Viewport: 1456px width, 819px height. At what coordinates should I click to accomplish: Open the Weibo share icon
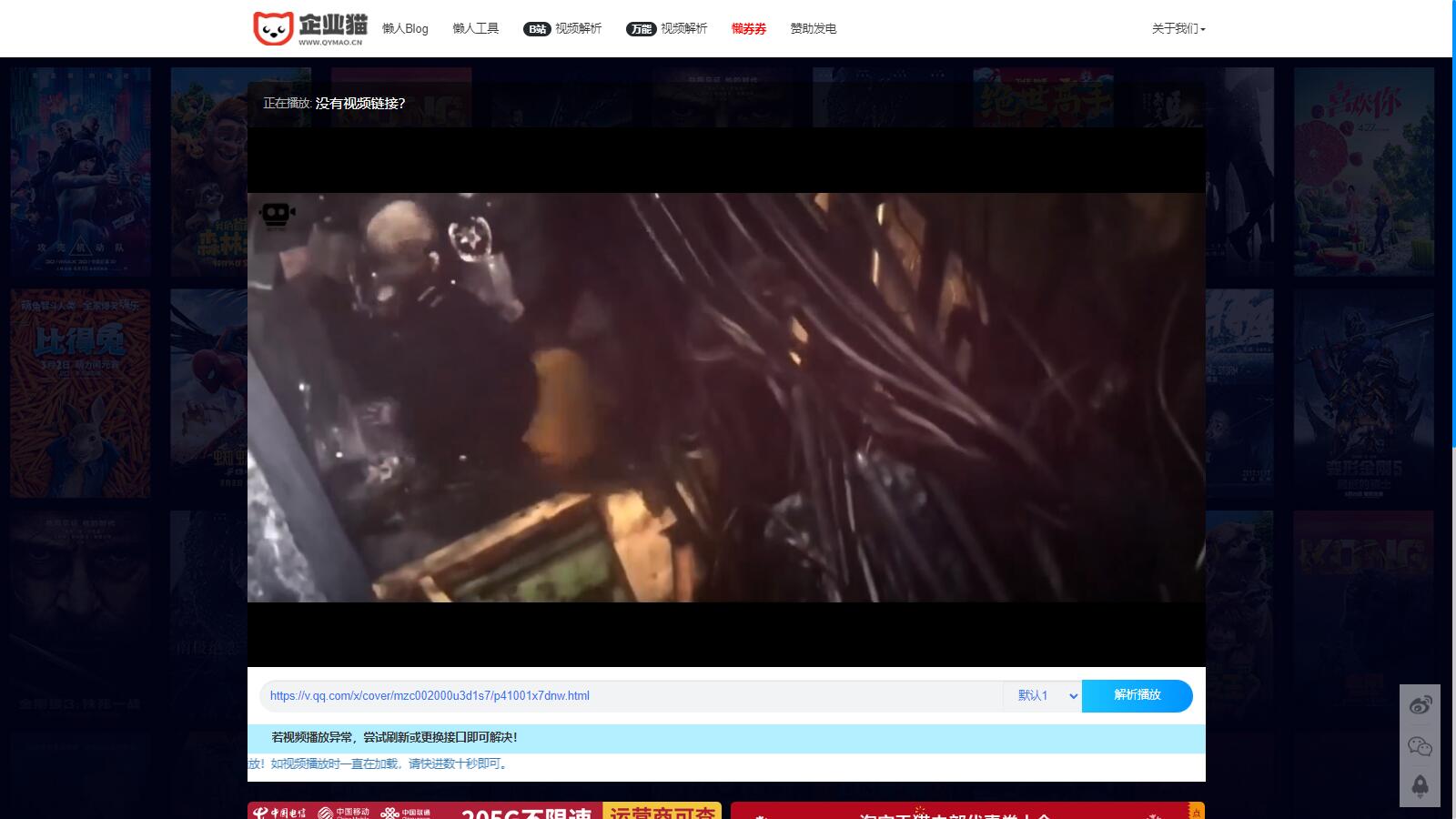point(1420,705)
